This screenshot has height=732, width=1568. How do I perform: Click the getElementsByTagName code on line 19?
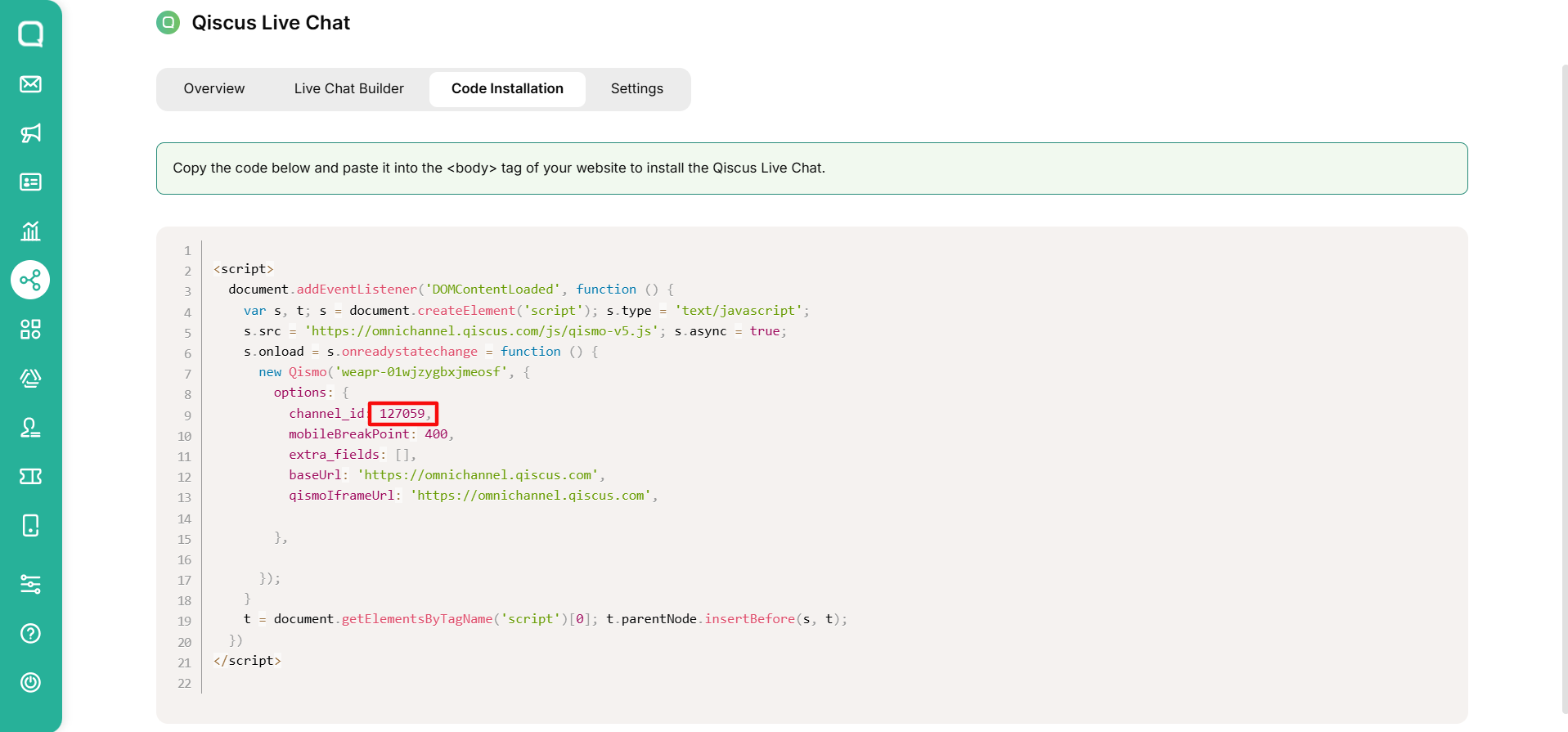coord(417,619)
